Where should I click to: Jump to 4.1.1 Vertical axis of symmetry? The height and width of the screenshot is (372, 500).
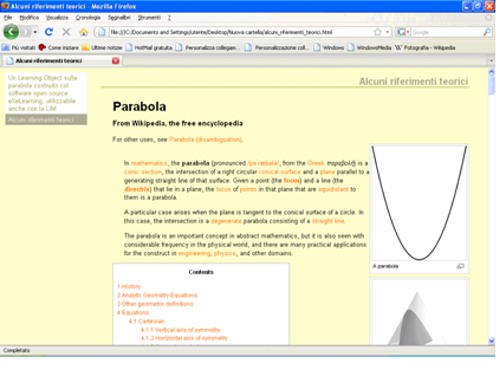click(x=180, y=330)
